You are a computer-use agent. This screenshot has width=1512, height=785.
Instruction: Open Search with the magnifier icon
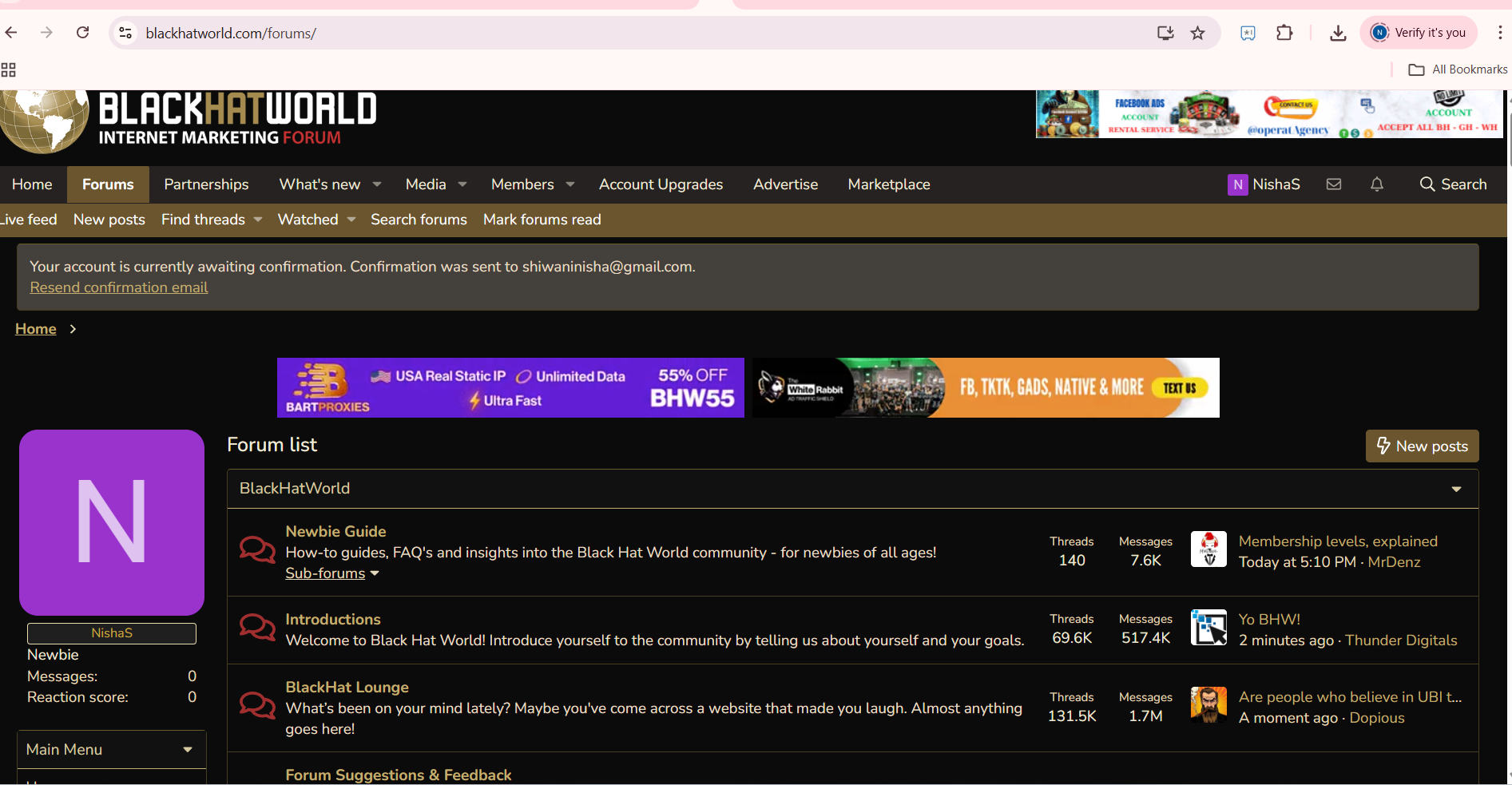tap(1453, 184)
